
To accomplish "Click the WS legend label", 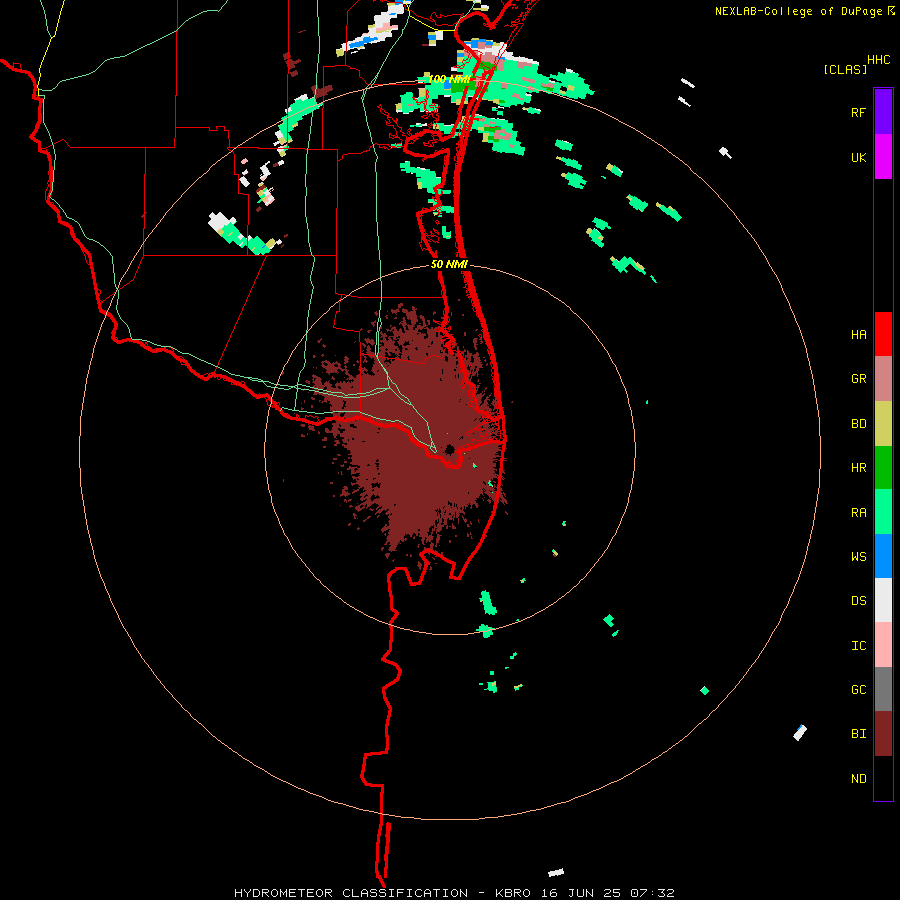I will click(858, 556).
